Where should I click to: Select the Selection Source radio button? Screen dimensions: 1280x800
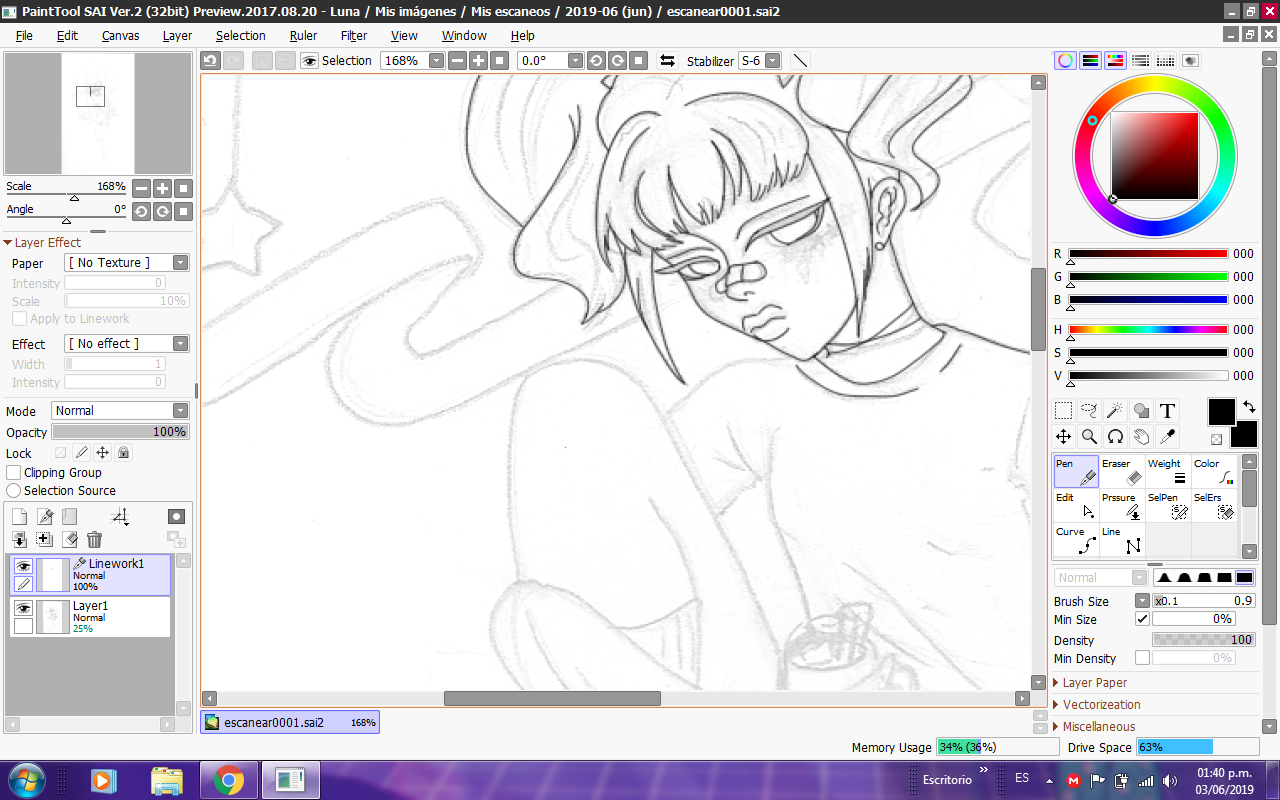(14, 491)
